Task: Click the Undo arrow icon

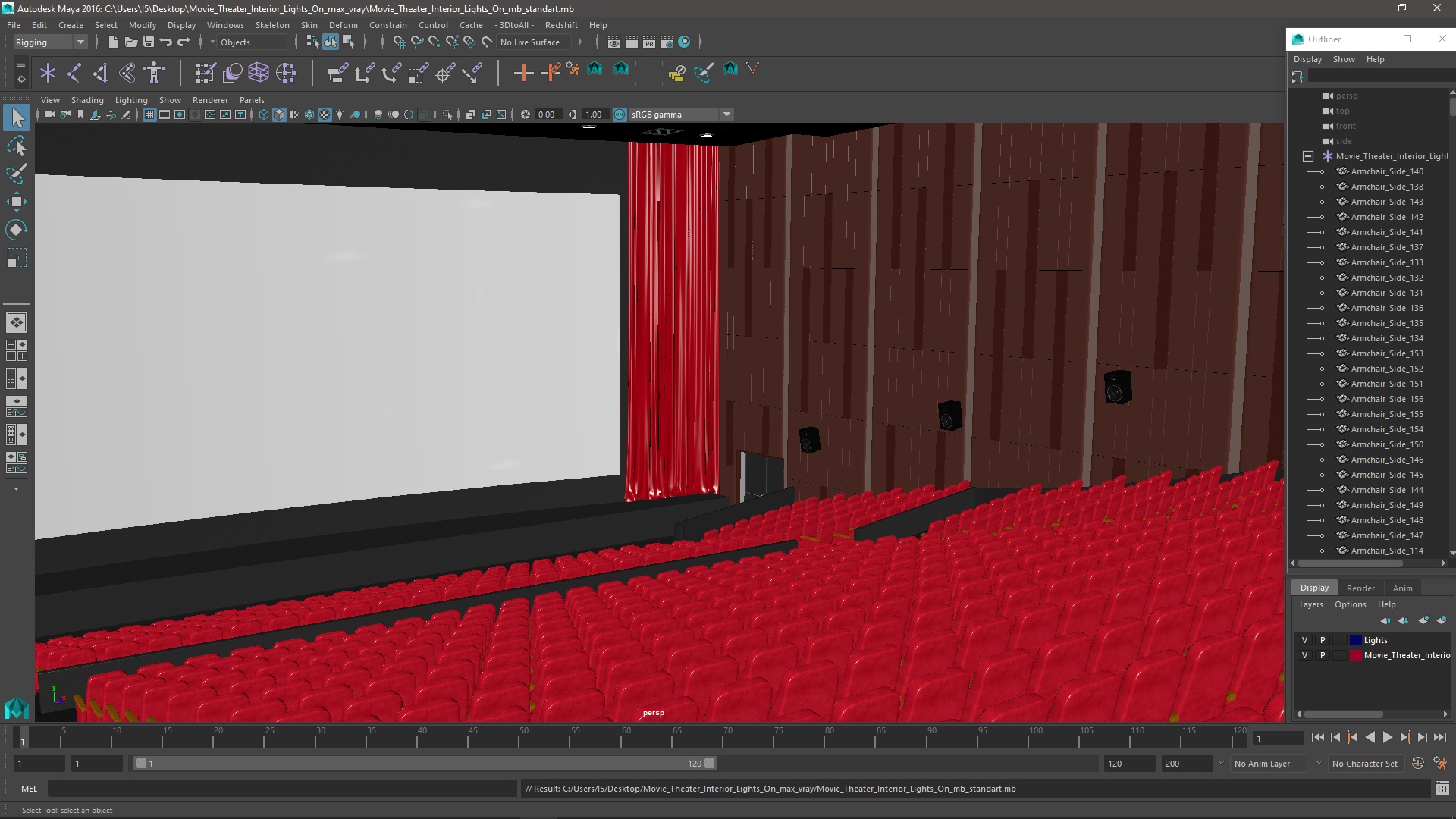Action: pyautogui.click(x=166, y=42)
